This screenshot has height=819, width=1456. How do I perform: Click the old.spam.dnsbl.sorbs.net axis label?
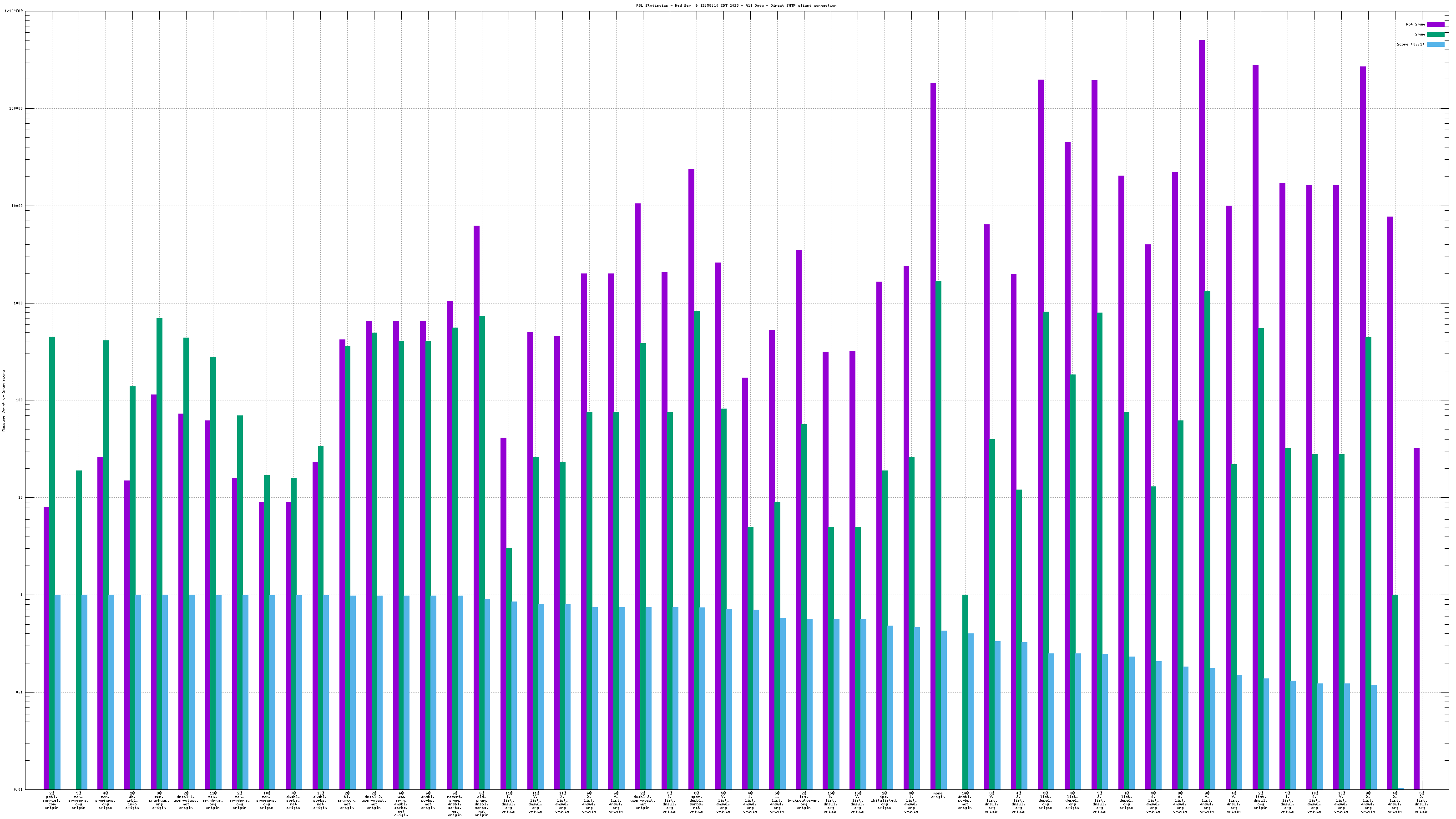coord(481,804)
